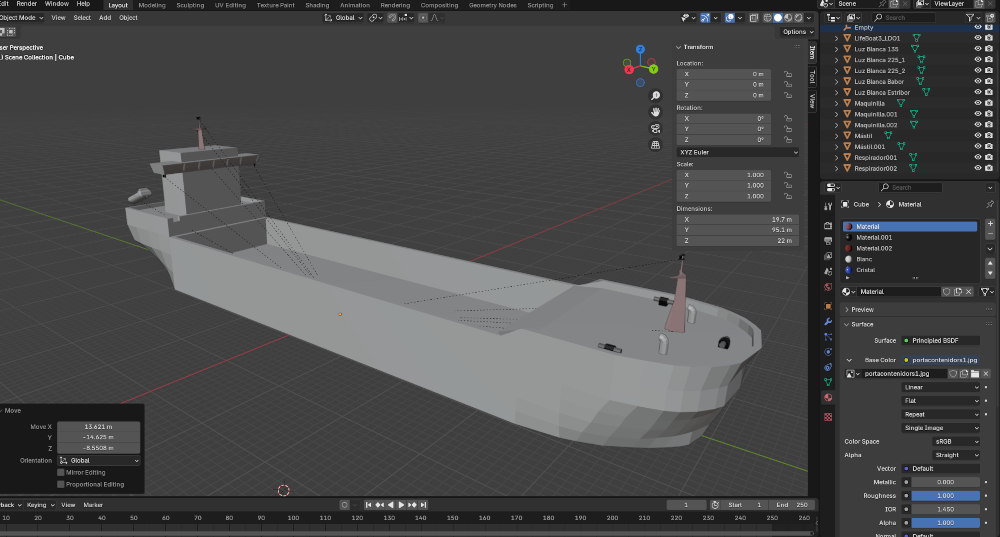
Task: Open Repeat extension dropdown
Action: pyautogui.click(x=941, y=415)
